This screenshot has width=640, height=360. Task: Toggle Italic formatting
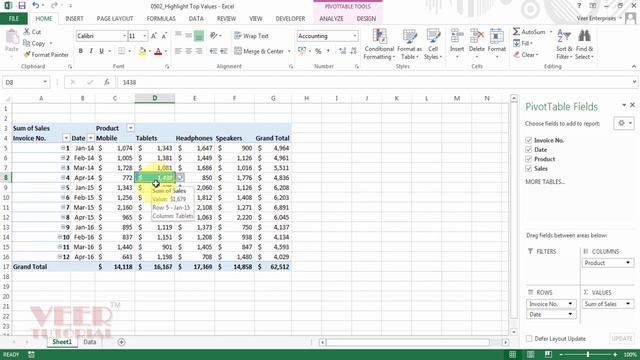(x=91, y=51)
